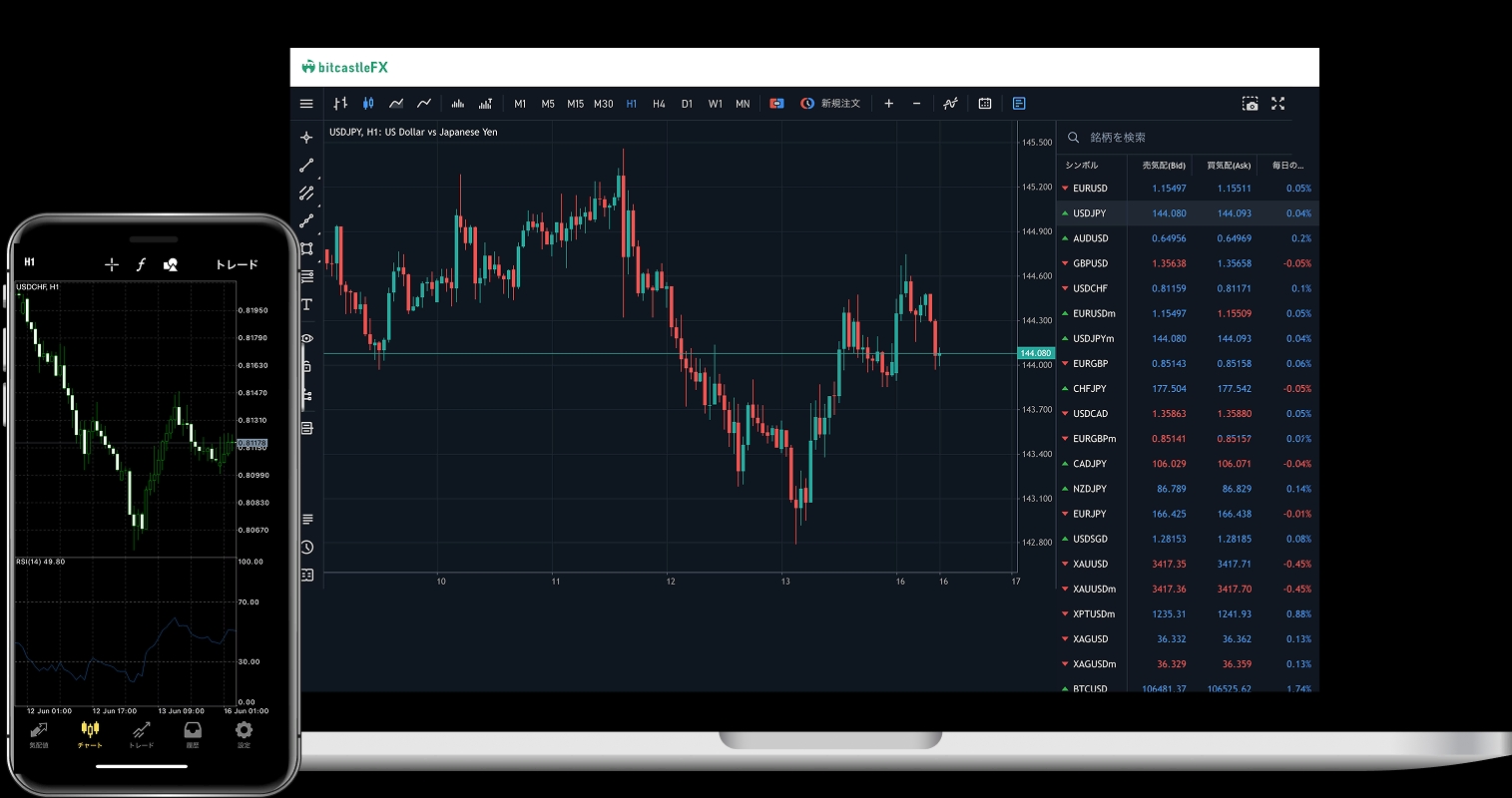Select the candlestick chart type icon

368,104
